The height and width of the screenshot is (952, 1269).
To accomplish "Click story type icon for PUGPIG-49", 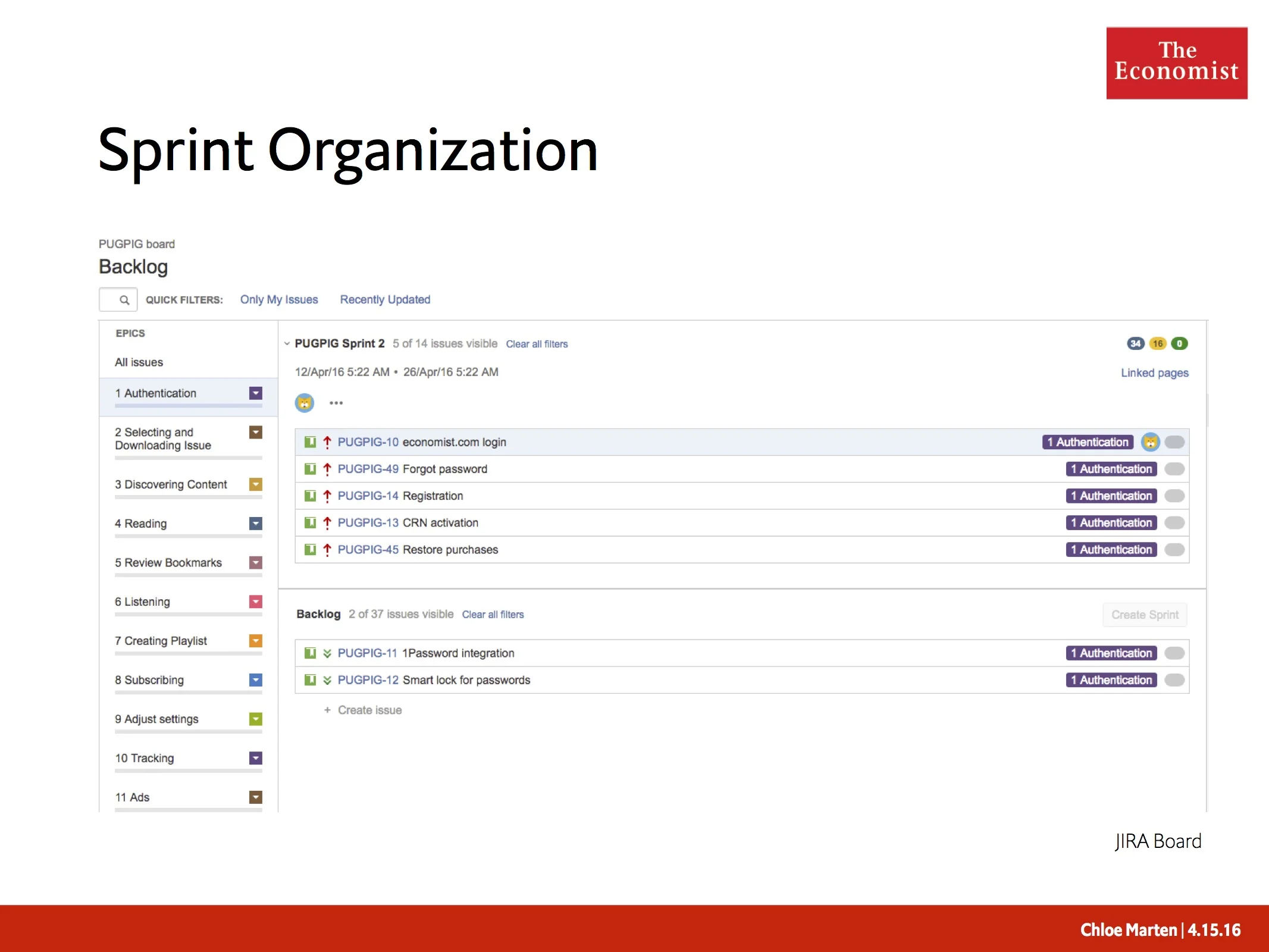I will click(x=310, y=469).
